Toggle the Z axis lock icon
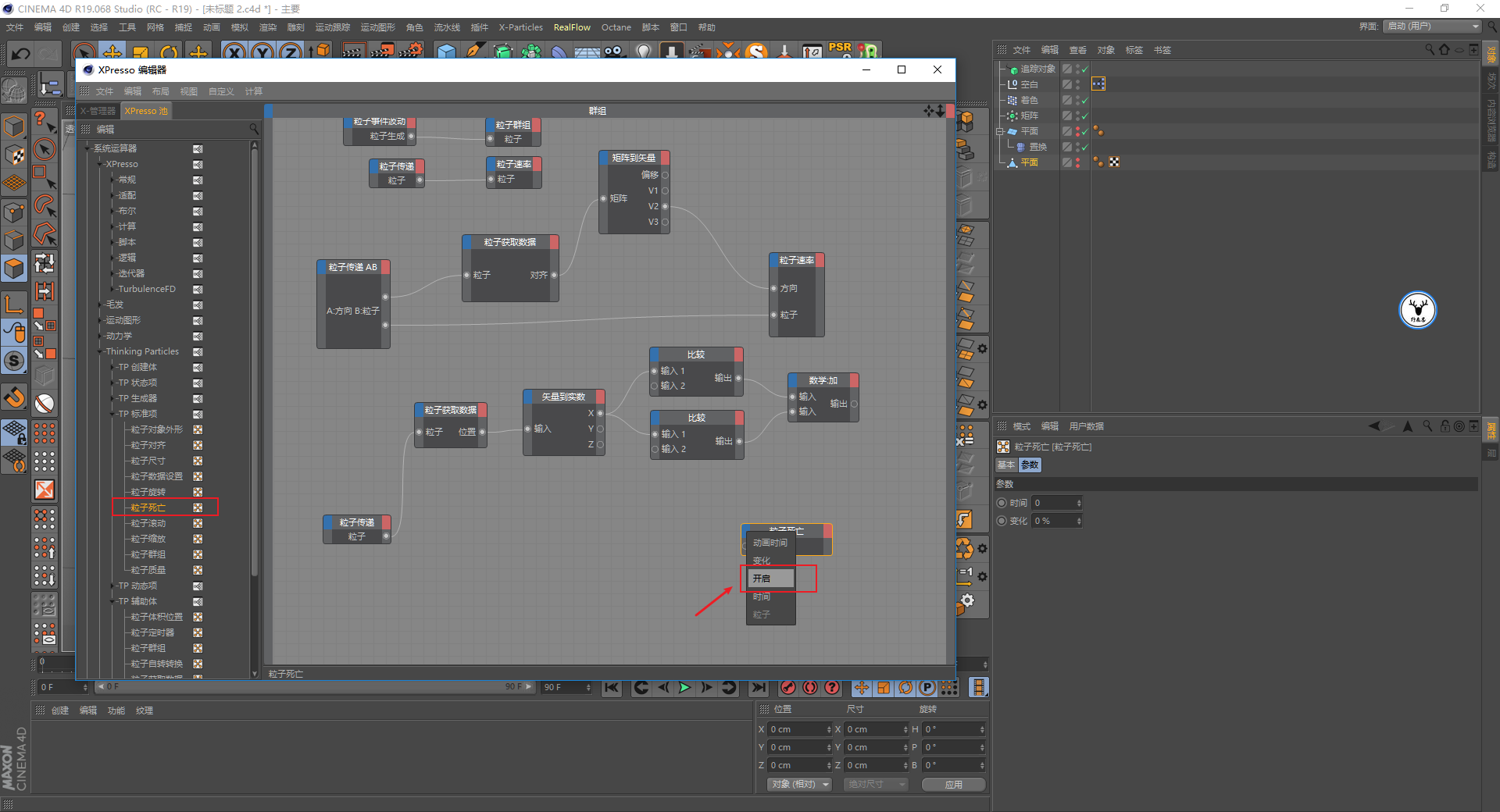This screenshot has height=812, width=1500. pos(291,53)
